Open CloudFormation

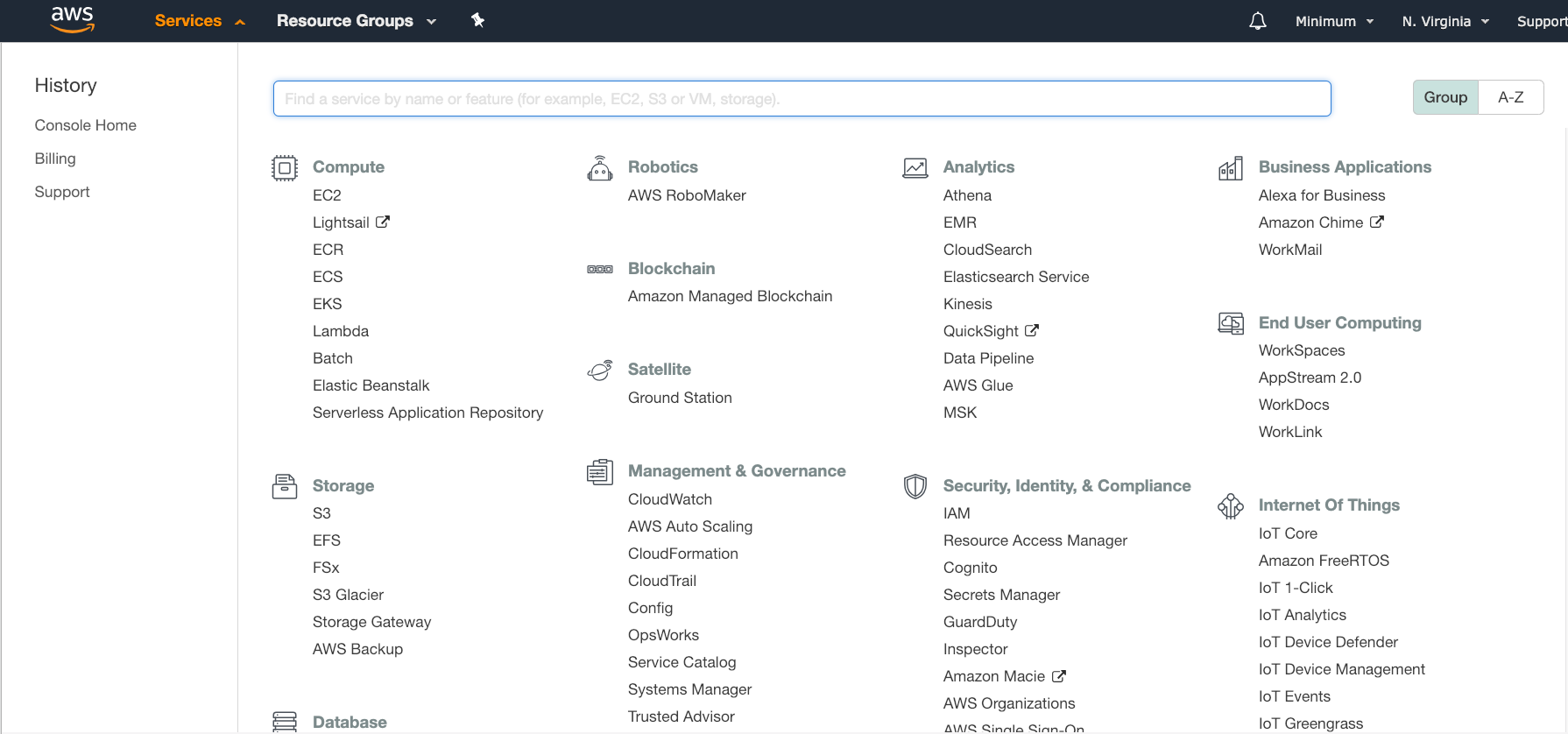coord(683,554)
